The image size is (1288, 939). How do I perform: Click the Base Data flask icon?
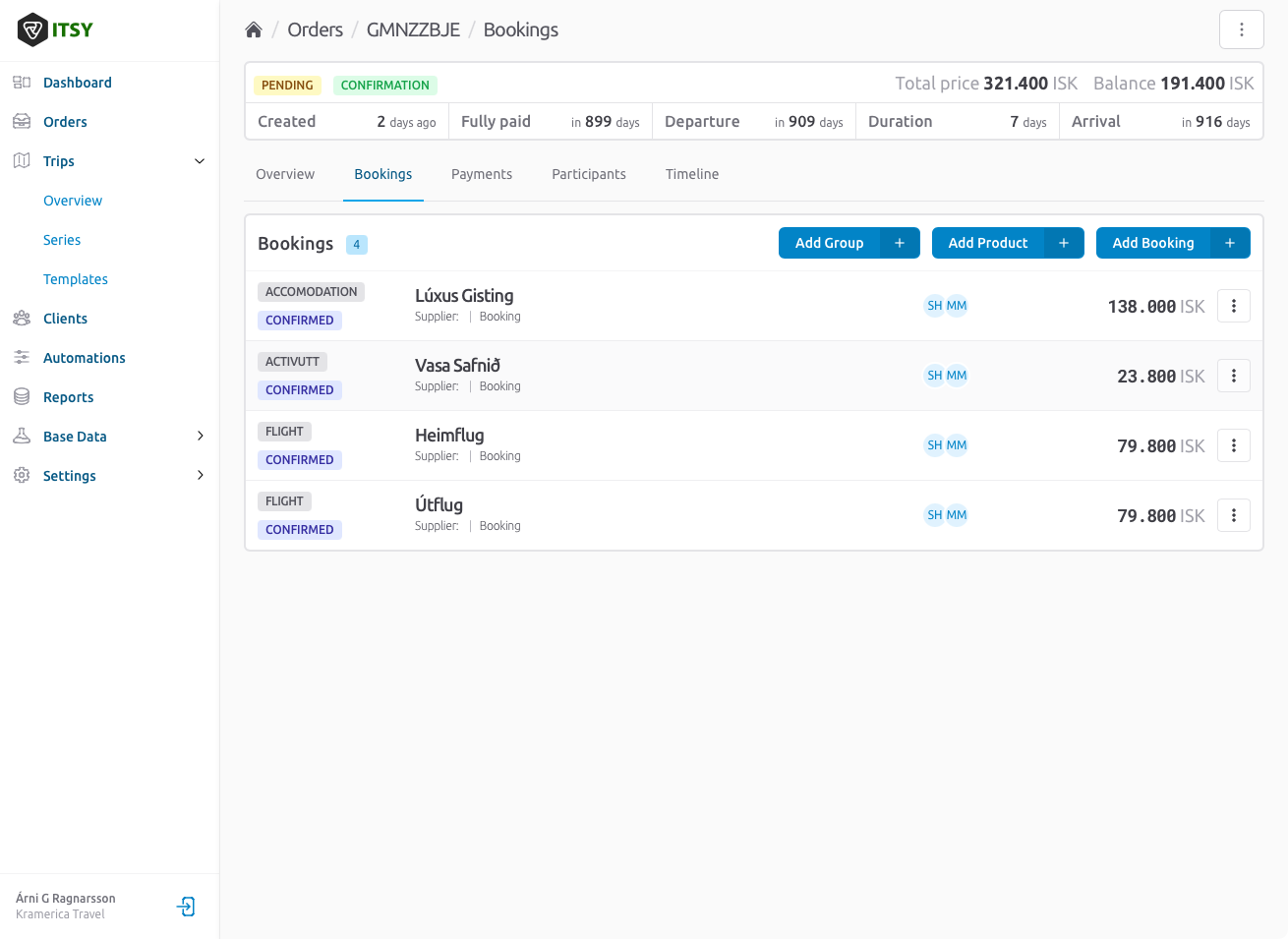[x=22, y=437]
